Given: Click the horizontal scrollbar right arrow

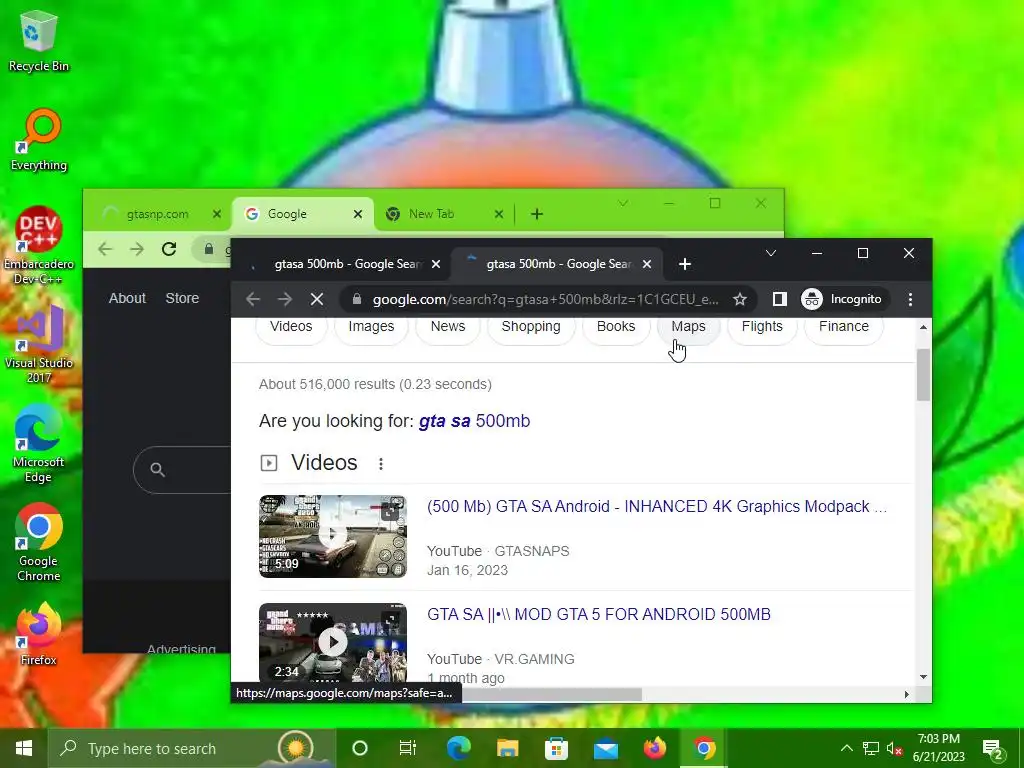Looking at the screenshot, I should click(906, 694).
